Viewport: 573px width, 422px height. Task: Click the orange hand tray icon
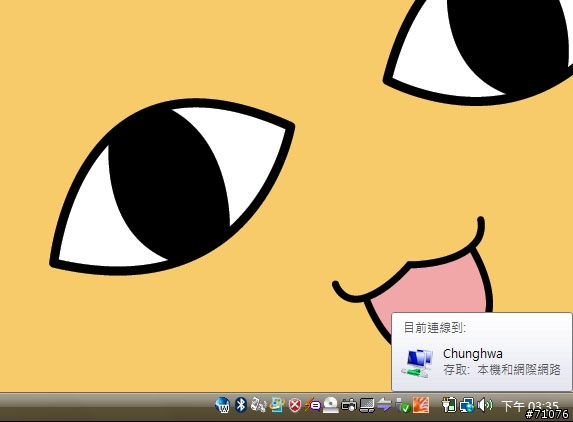(x=421, y=405)
